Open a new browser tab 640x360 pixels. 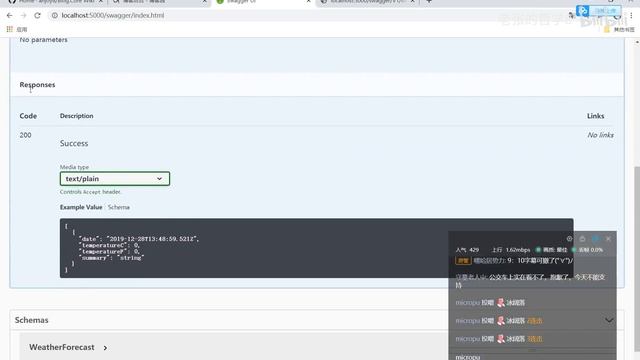[x=429, y=2]
